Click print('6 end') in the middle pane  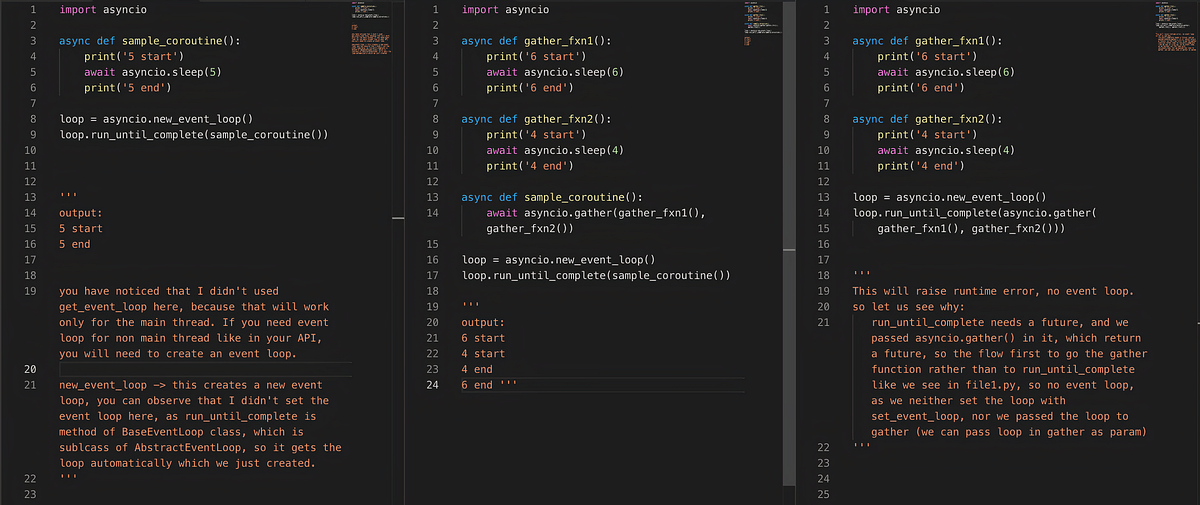coord(529,88)
